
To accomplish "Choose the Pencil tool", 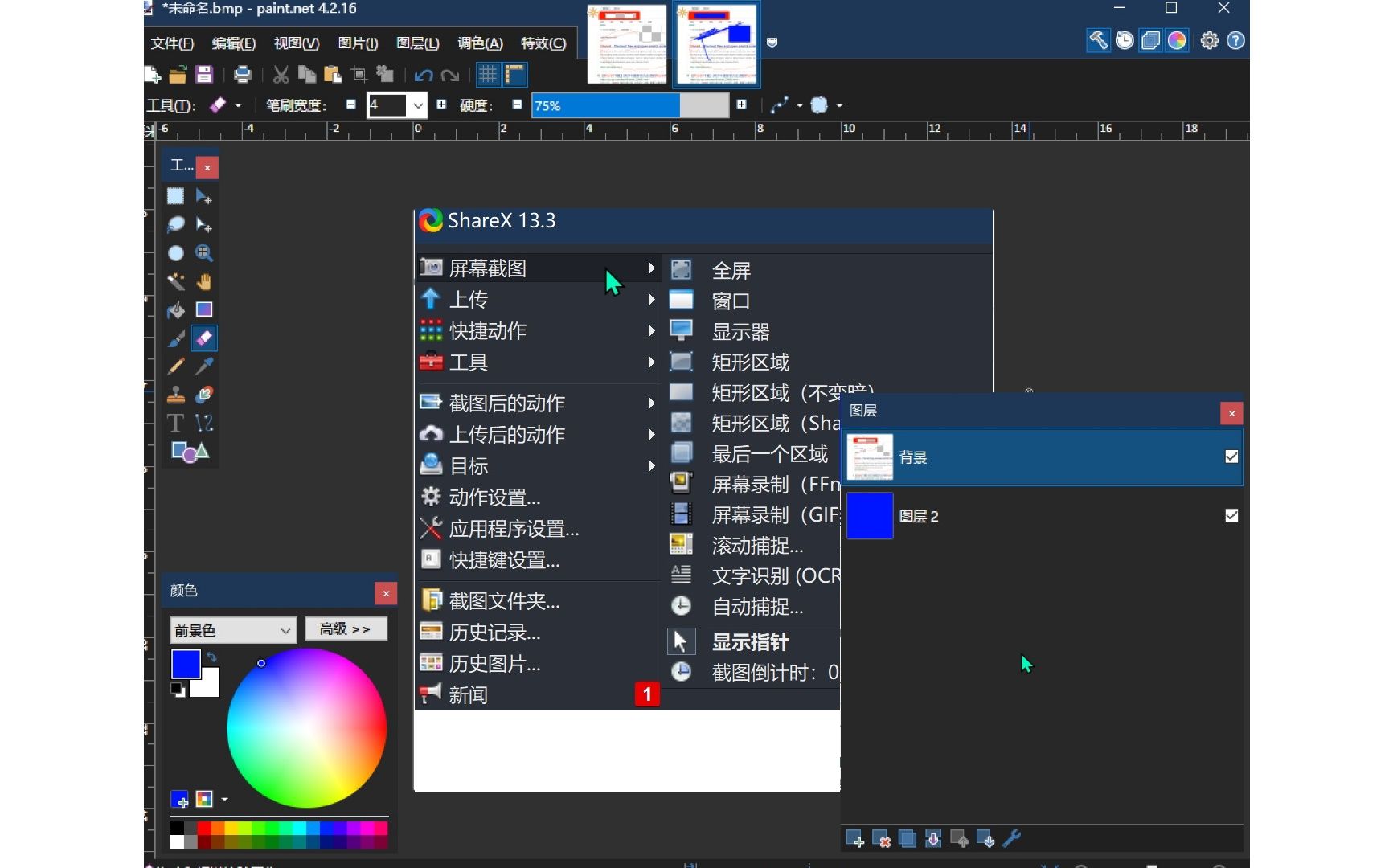I will point(175,366).
